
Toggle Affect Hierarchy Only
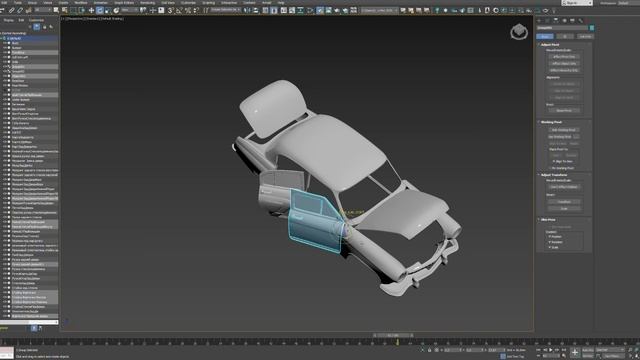pos(564,70)
